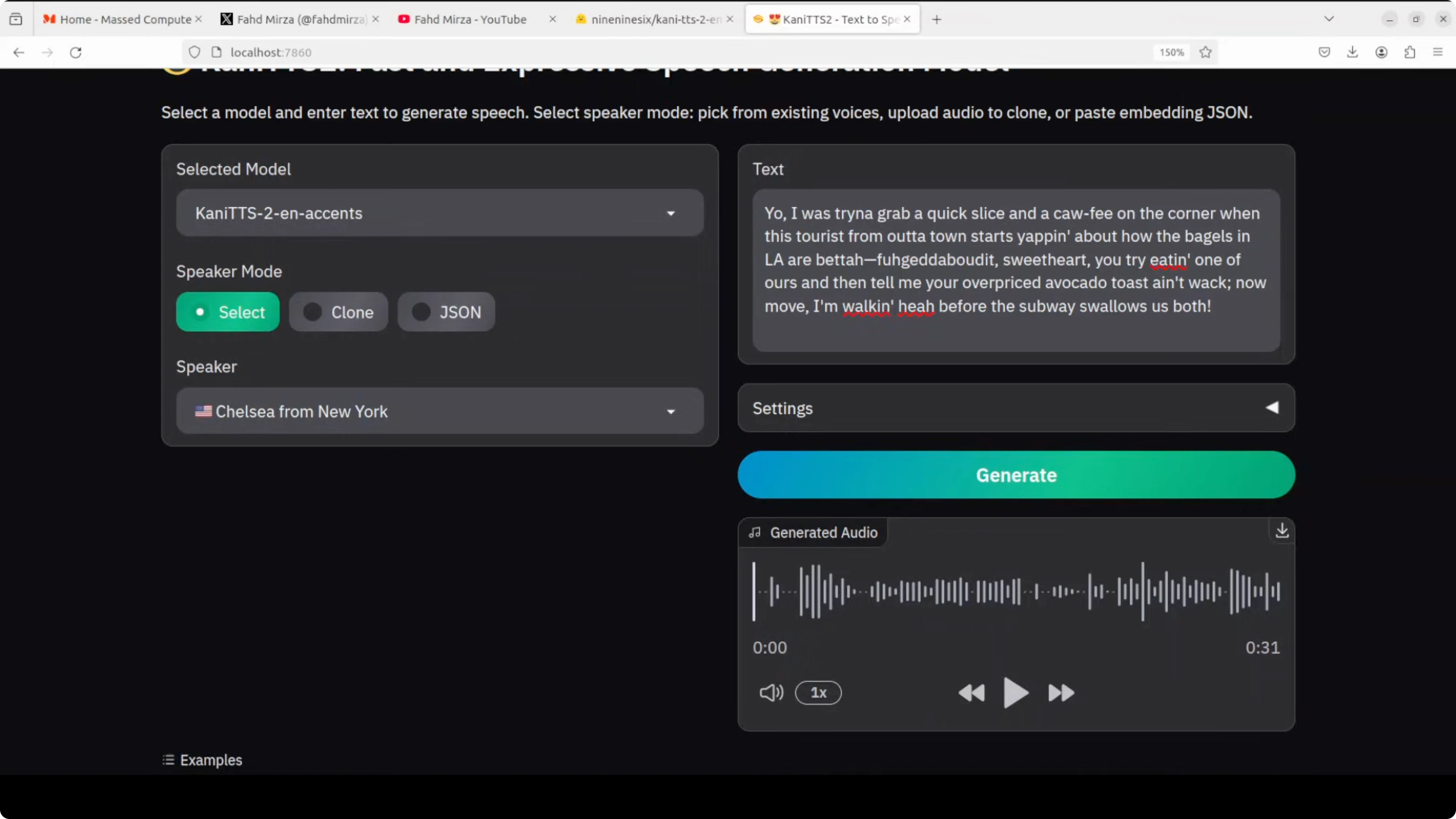1456x819 pixels.
Task: Open the browser extensions icon
Action: 1410,52
